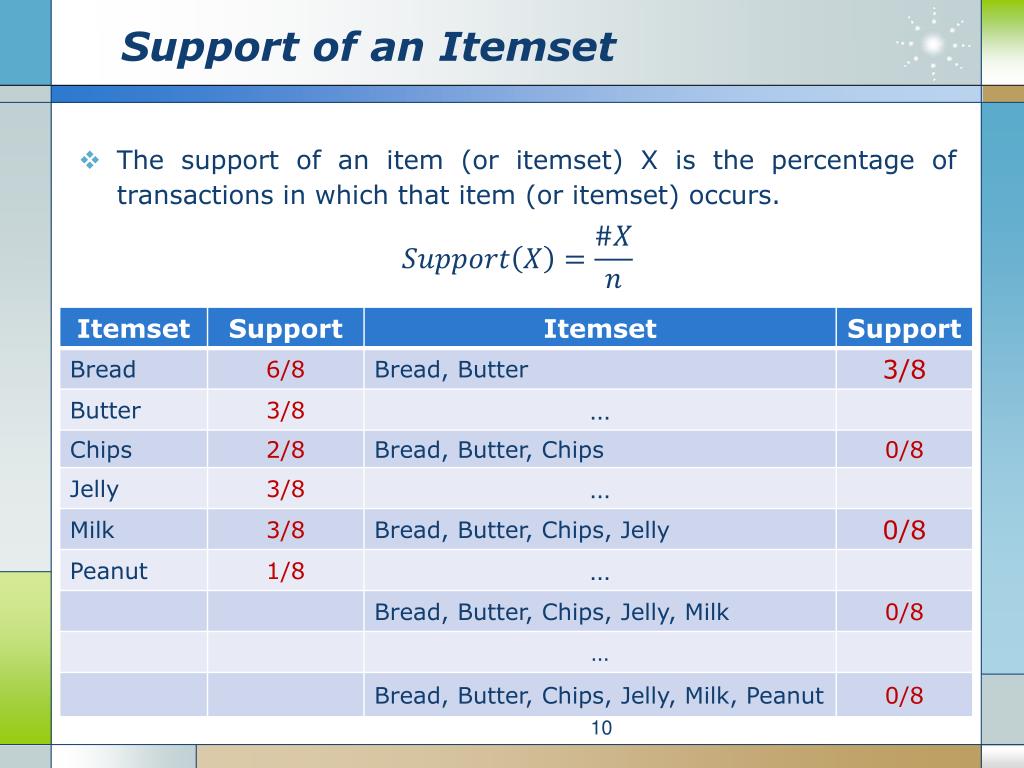Click the starburst sparkle graphic in header
This screenshot has width=1024, height=768.
pos(933,44)
